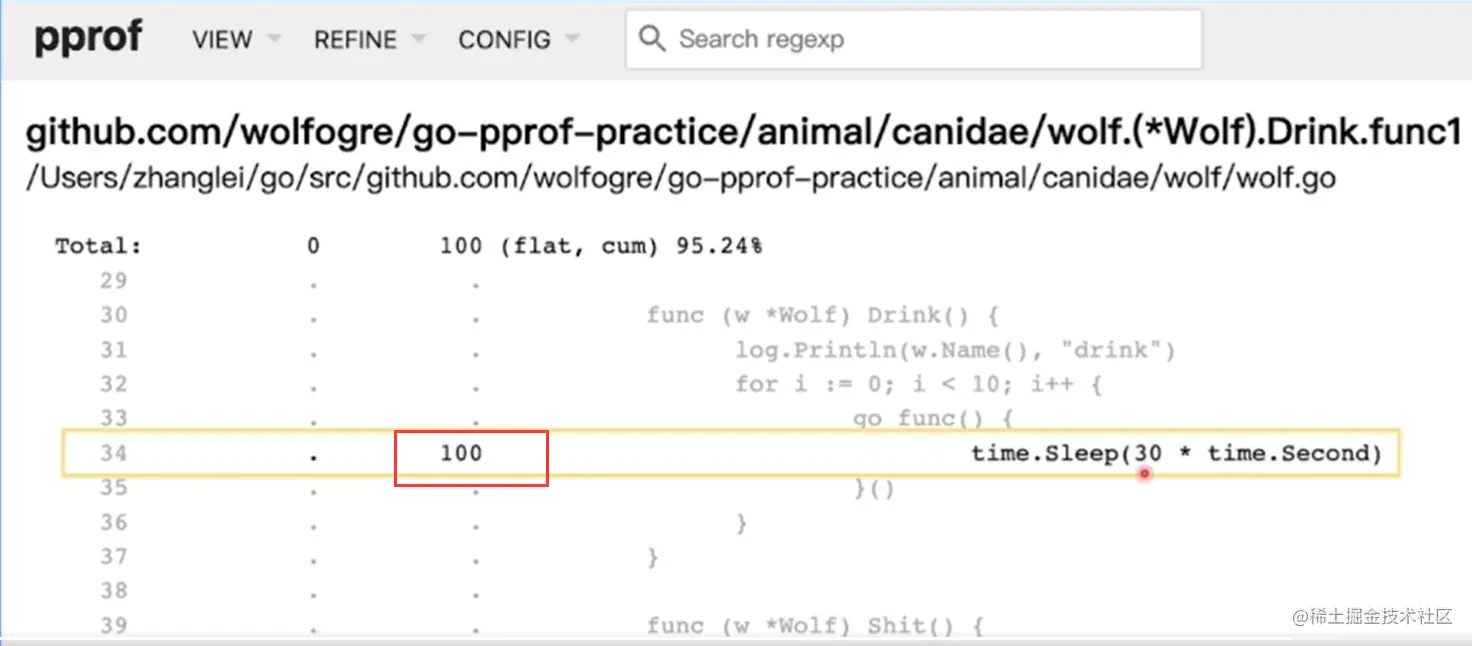Expand VIEW dropdown arrow
This screenshot has height=646, width=1472.
(273, 39)
